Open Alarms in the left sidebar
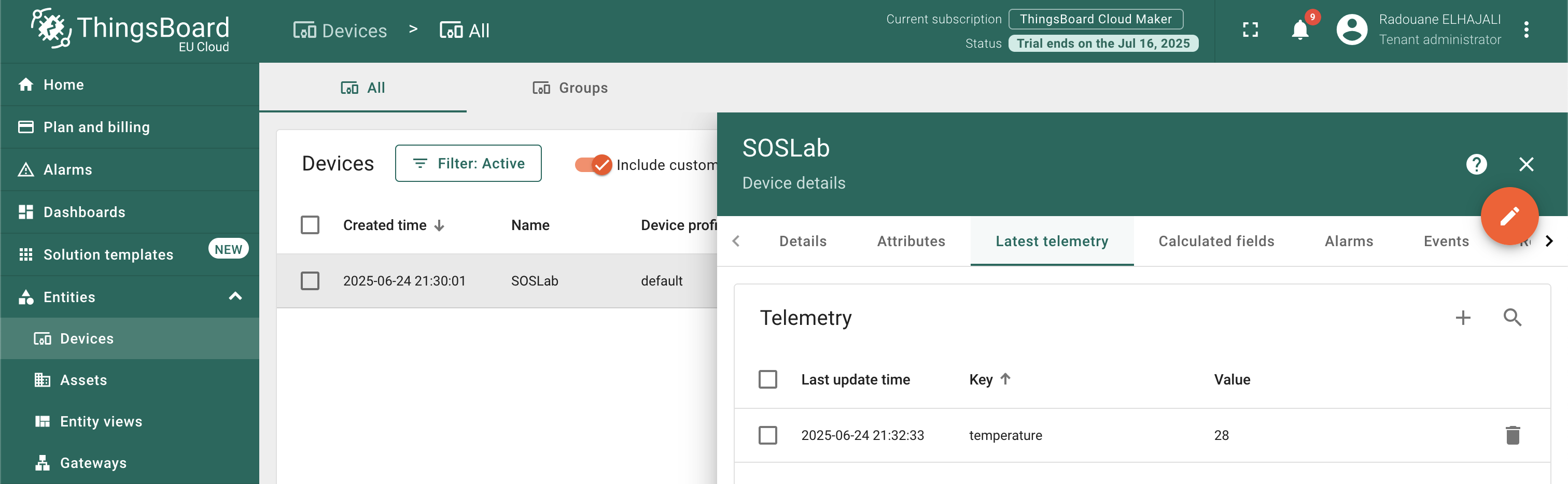Viewport: 1568px width, 484px height. coord(130,169)
